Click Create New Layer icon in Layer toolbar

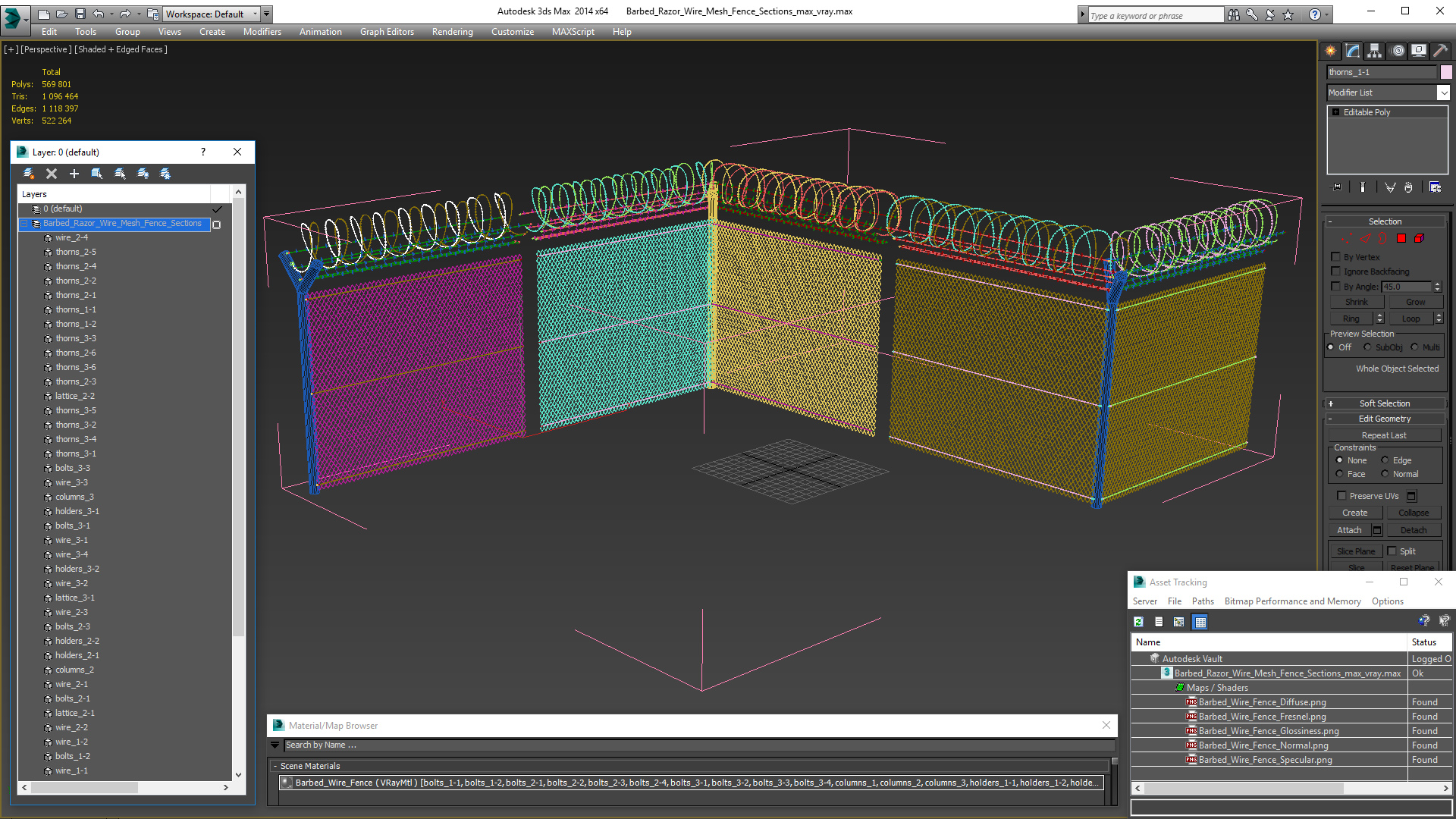click(29, 174)
